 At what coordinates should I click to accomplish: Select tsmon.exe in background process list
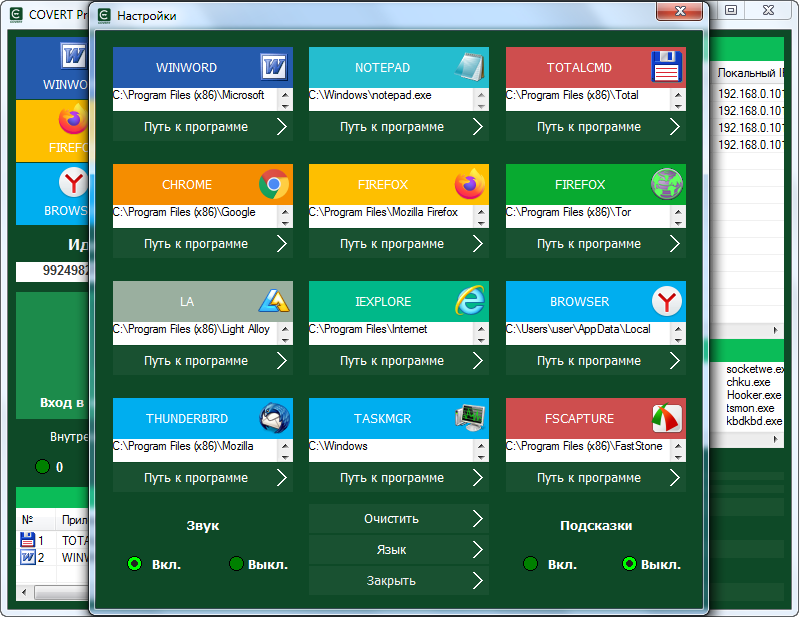tap(750, 408)
